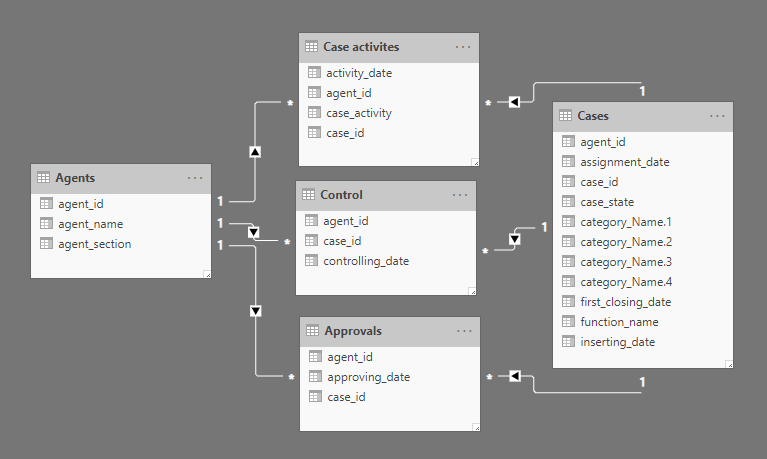Open the Agents table options ellipsis
The height and width of the screenshot is (459, 767).
(195, 178)
